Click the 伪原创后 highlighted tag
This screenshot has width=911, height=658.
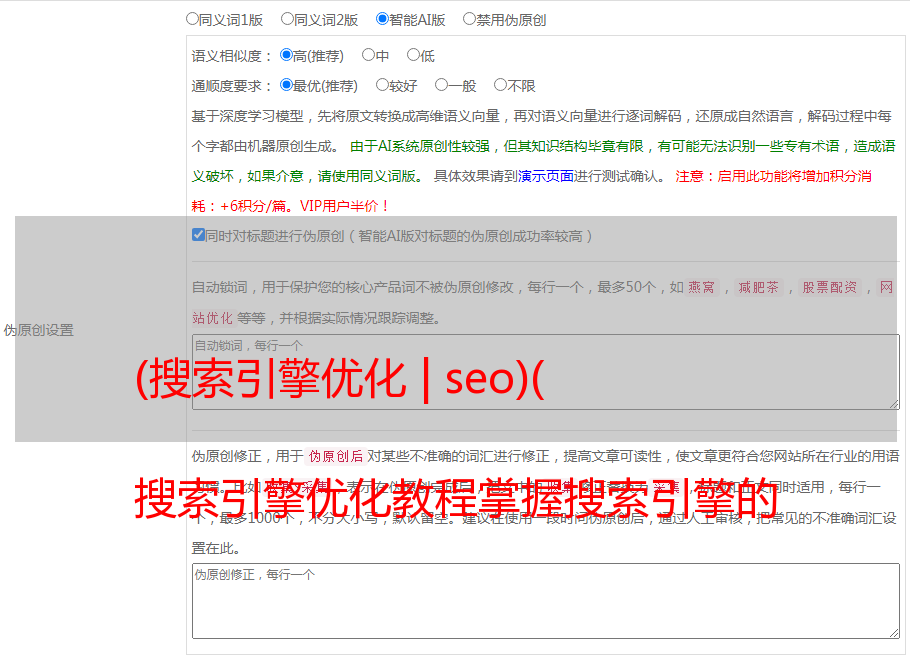[335, 456]
